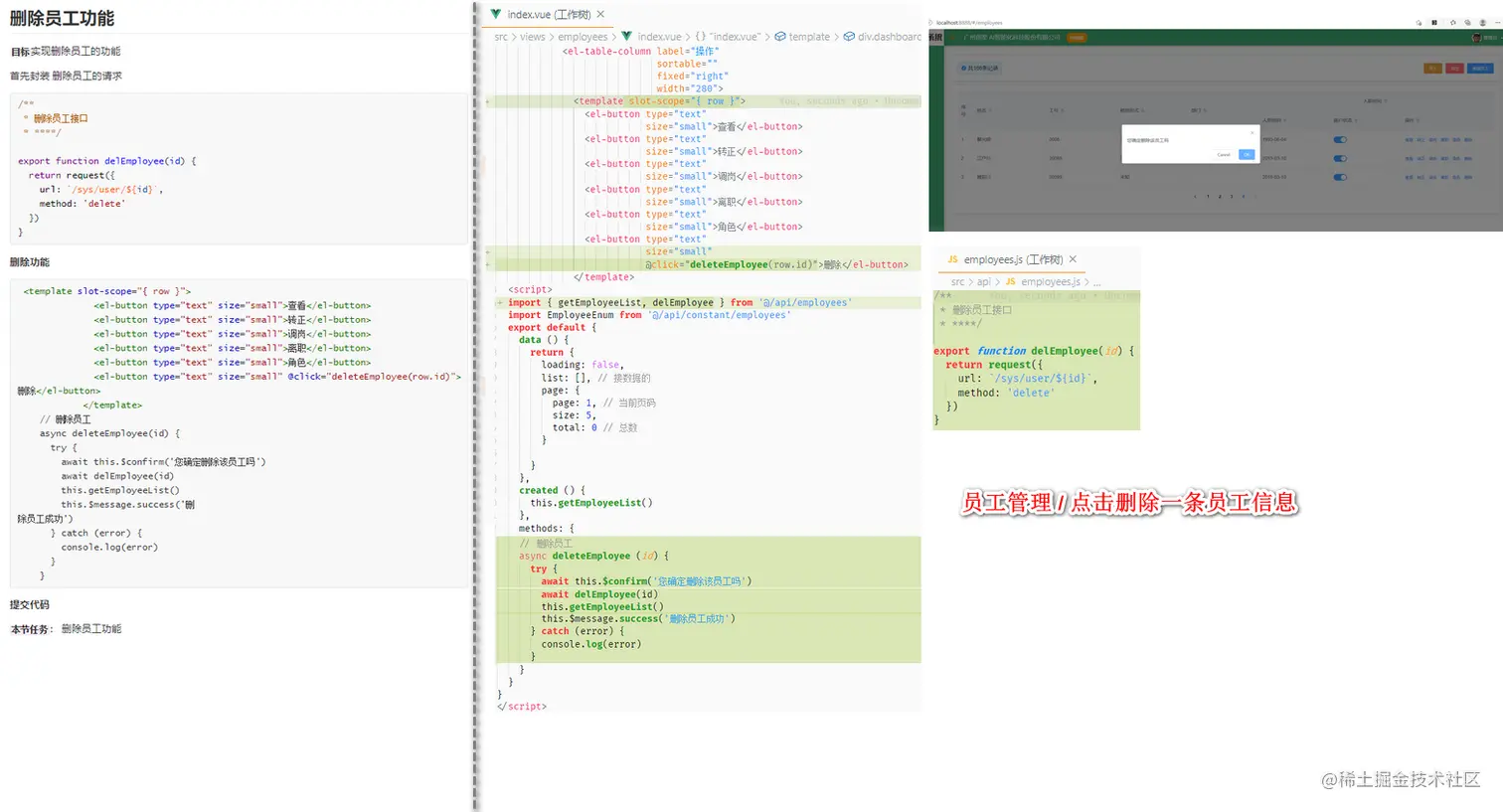Click the JS icon on employees.js tab
This screenshot has height=812, width=1503.
[952, 259]
